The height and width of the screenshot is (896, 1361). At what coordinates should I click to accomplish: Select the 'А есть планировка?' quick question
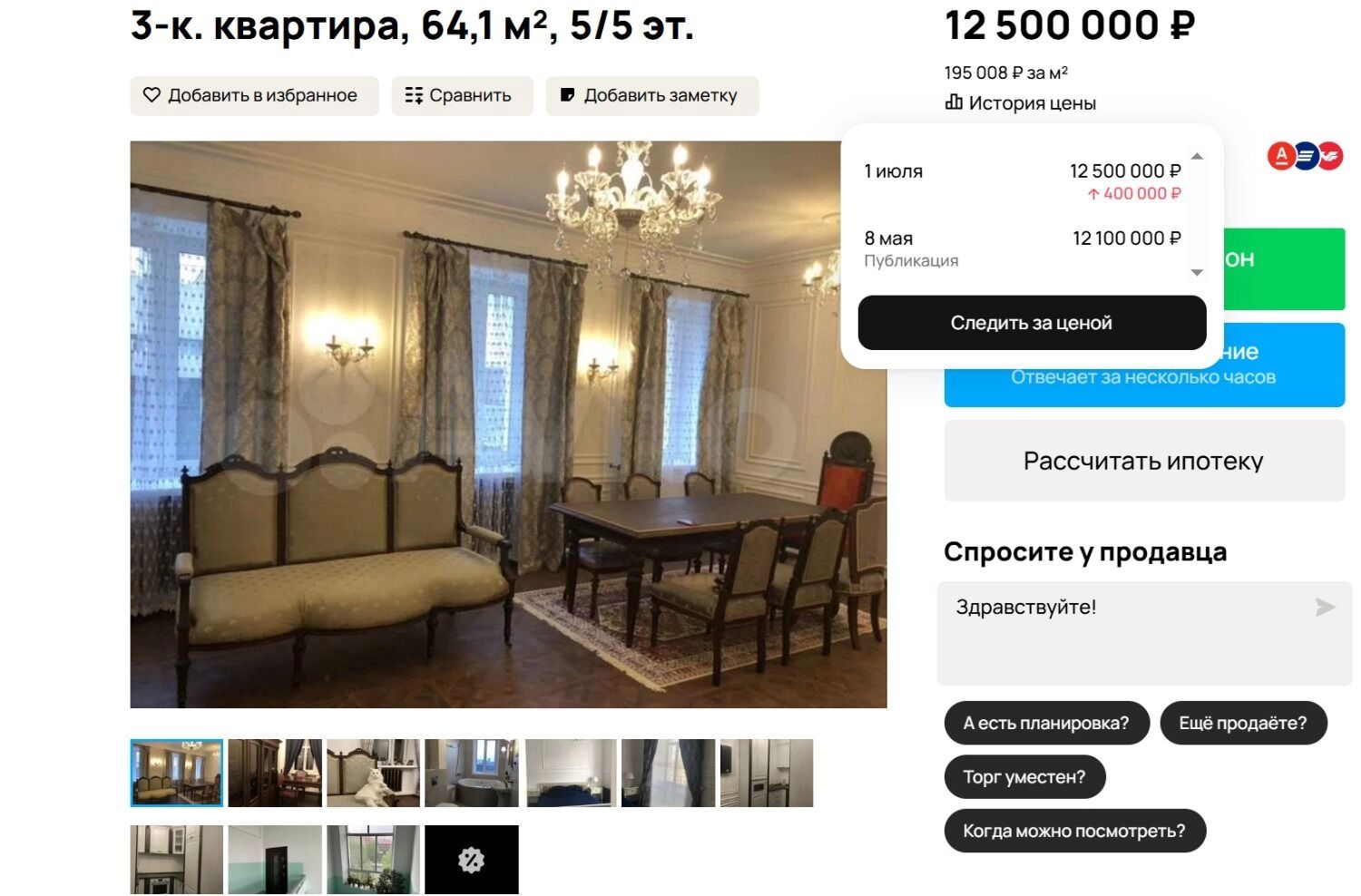(x=1046, y=724)
